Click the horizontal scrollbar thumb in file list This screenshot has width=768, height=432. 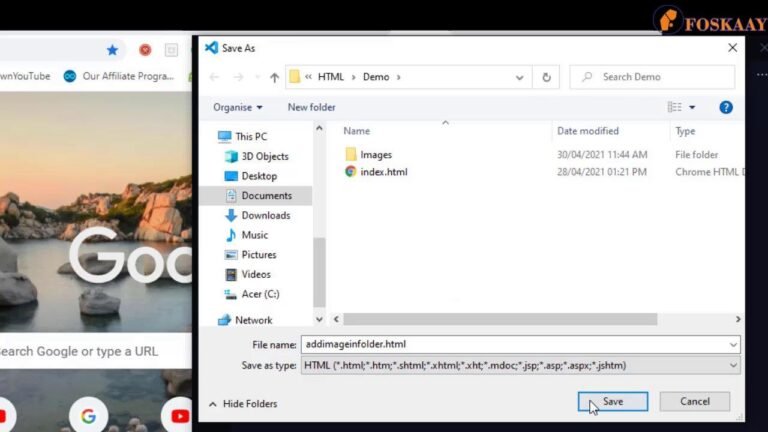(x=500, y=319)
